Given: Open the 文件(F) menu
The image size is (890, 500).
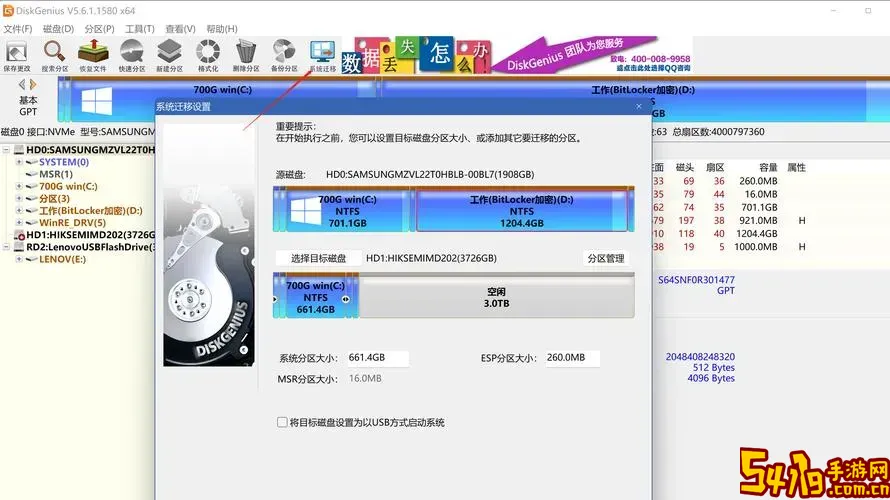Looking at the screenshot, I should (18, 29).
